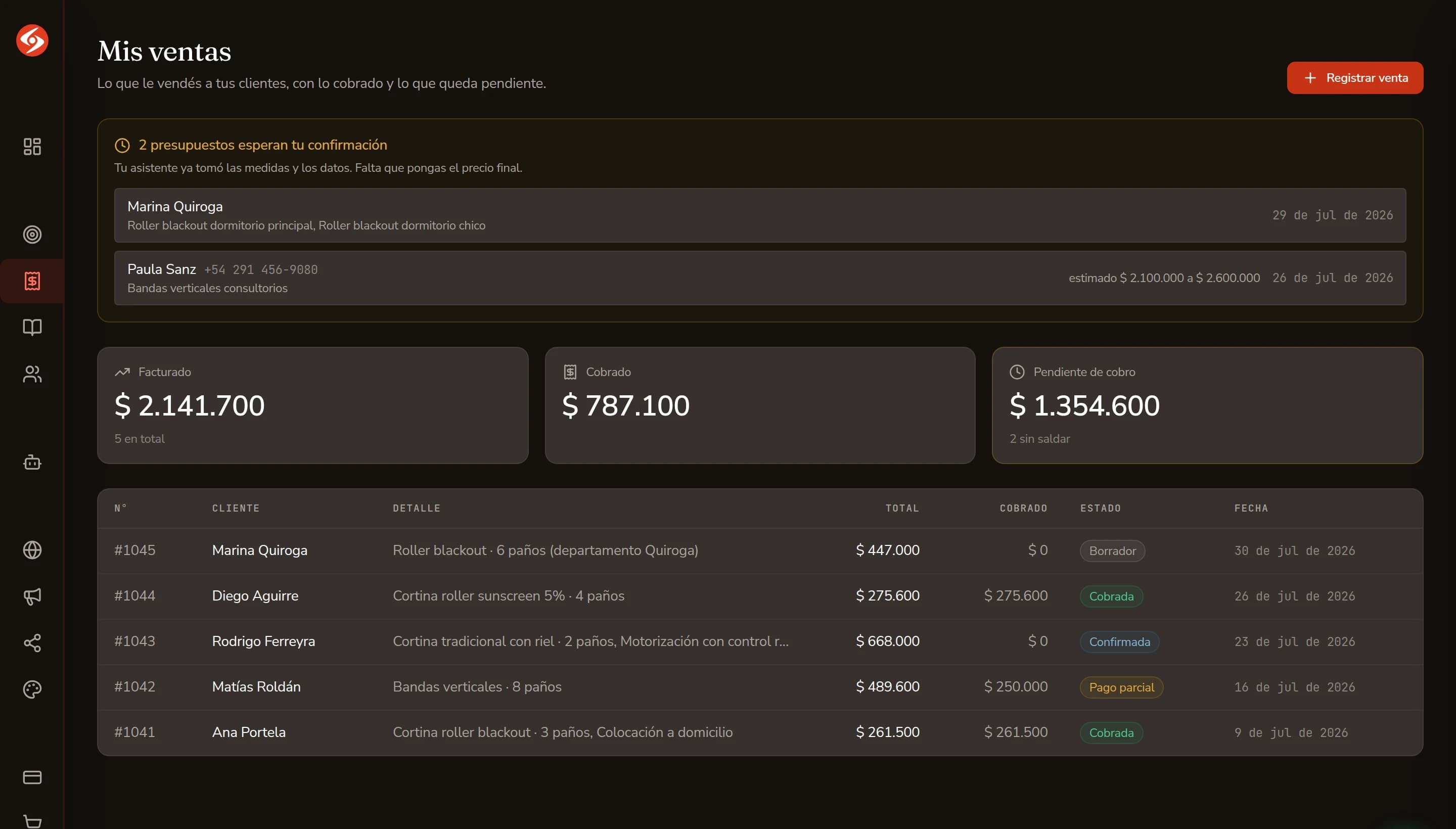Click Cobrada badge on Diego Aguirre row

click(x=1111, y=596)
